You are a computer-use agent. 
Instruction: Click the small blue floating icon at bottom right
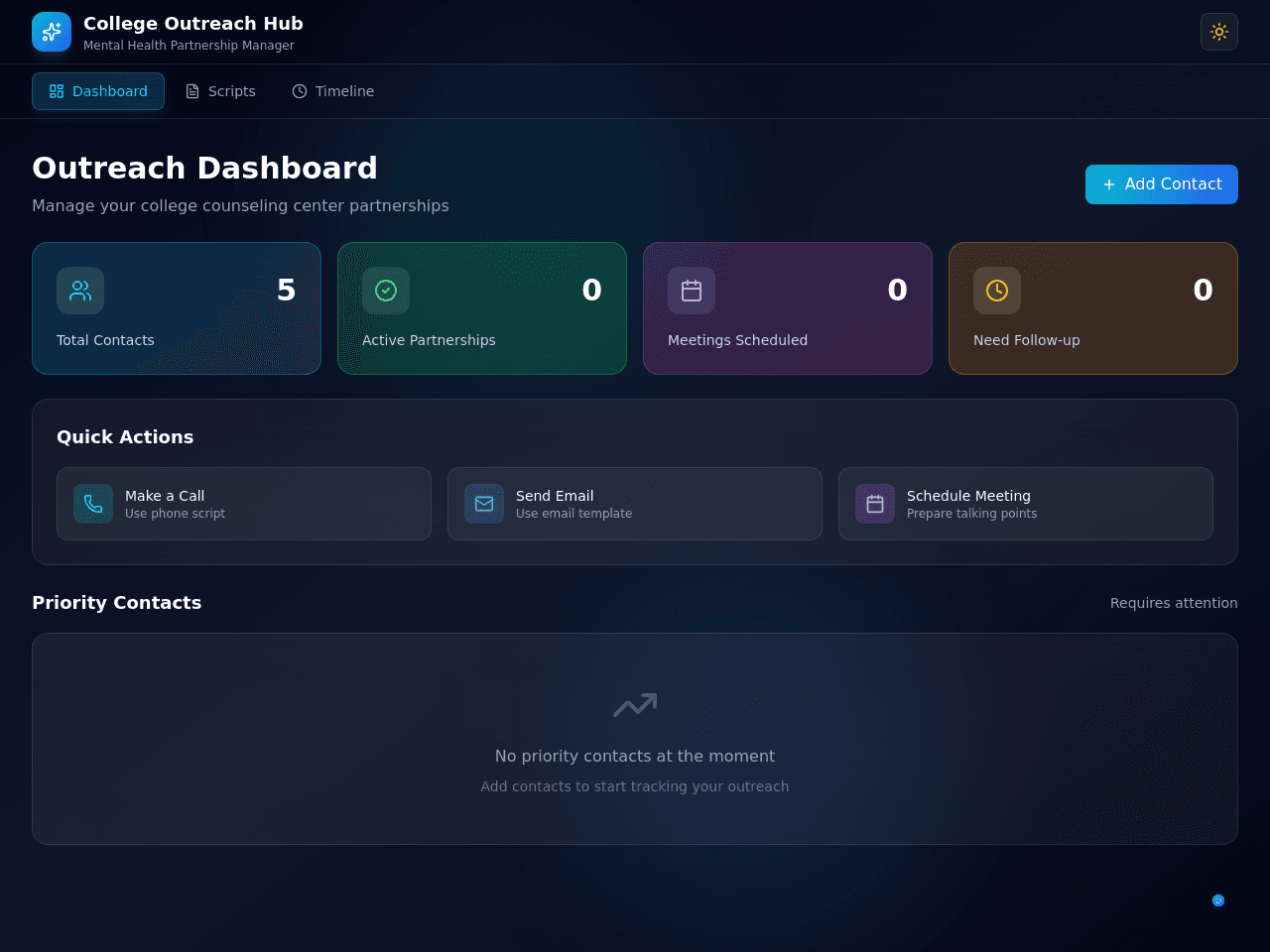(1218, 900)
